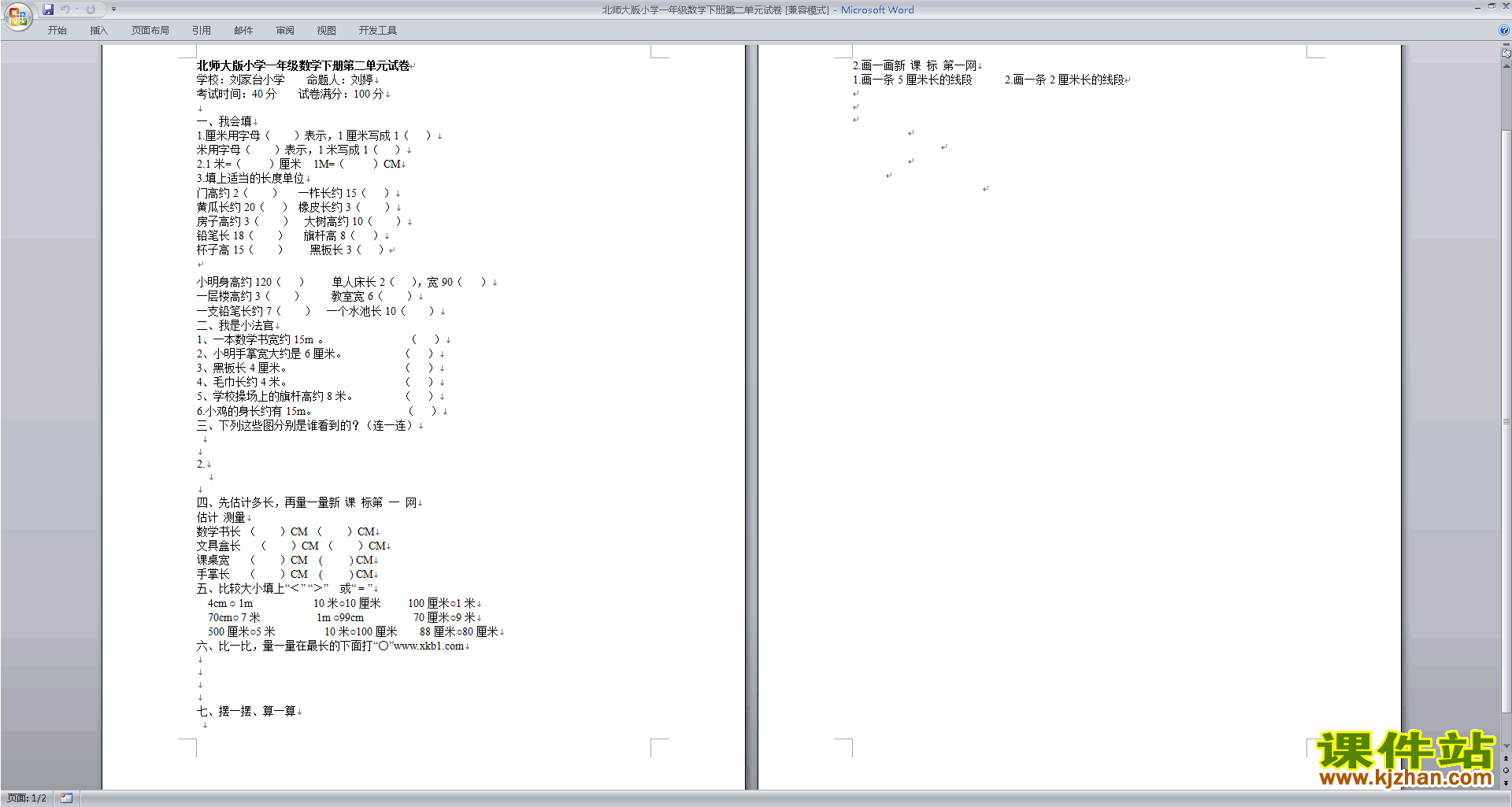Click the text '小明身高约 120'
1512x807 pixels.
point(234,282)
